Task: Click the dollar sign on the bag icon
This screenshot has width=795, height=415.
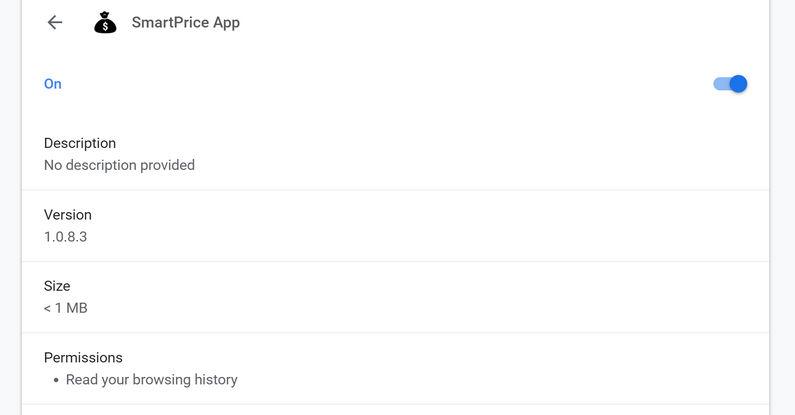Action: pyautogui.click(x=105, y=26)
